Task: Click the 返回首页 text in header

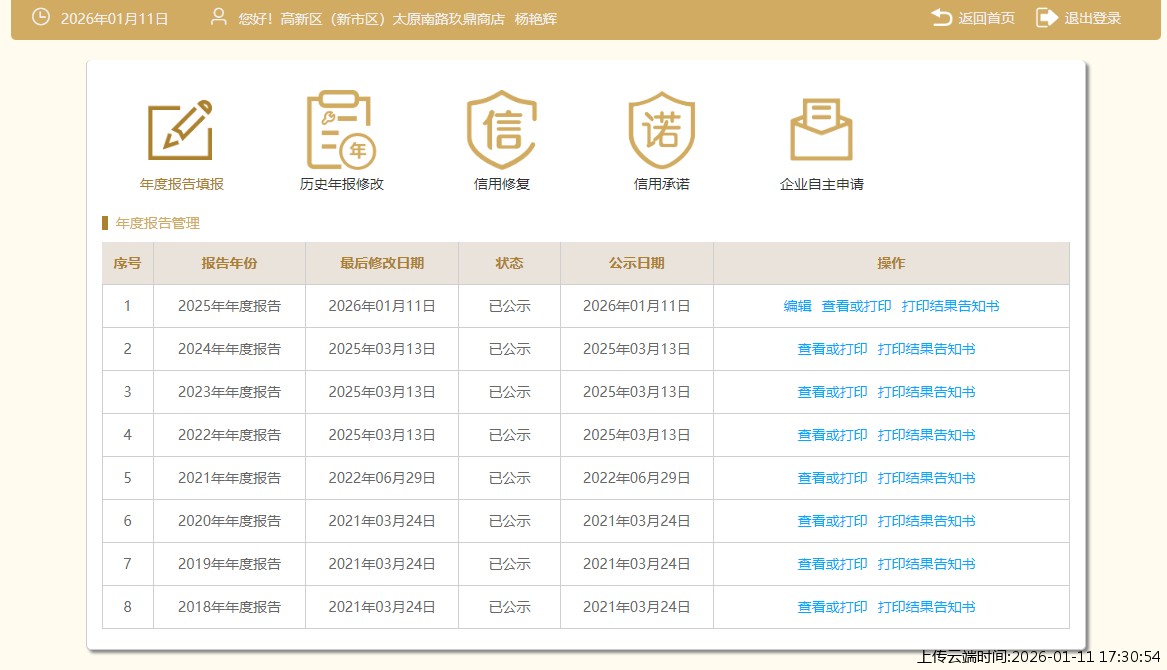Action: click(x=986, y=18)
